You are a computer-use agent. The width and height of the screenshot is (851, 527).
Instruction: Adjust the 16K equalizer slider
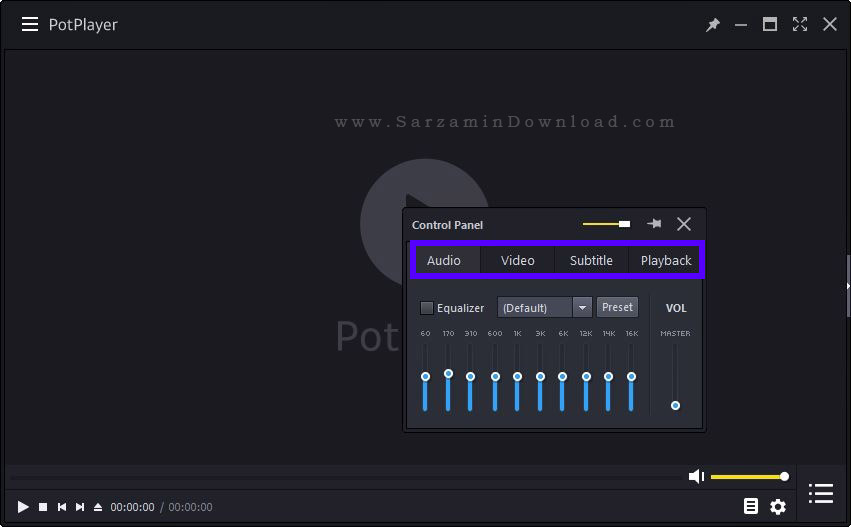tap(631, 377)
